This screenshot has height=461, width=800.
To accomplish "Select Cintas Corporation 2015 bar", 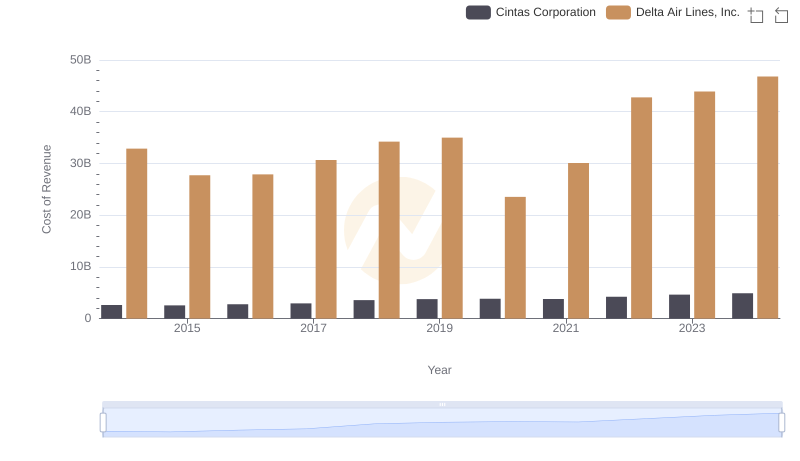I will pyautogui.click(x=174, y=312).
